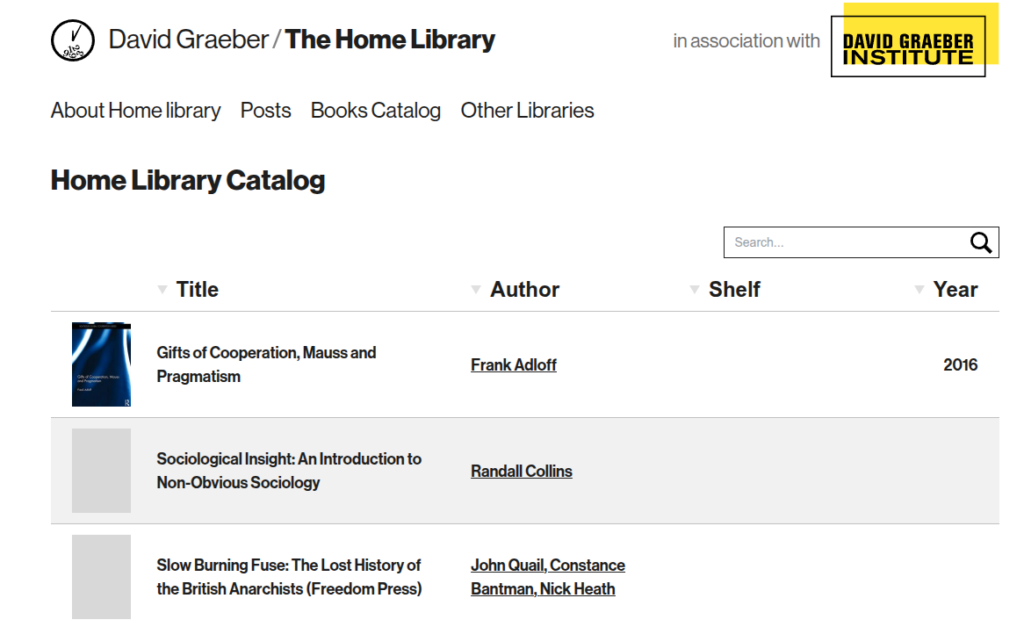Sort catalog by Author arrow
The height and width of the screenshot is (627, 1024).
pos(476,289)
